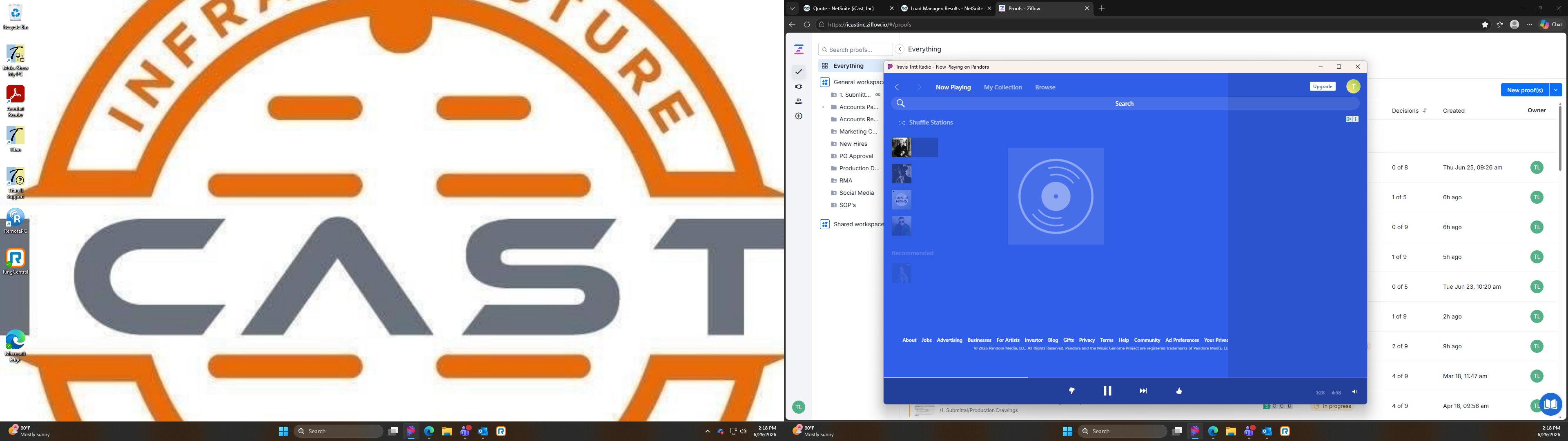Expand Accounts Pa... folder arrow
This screenshot has width=1568, height=441.
(x=824, y=107)
